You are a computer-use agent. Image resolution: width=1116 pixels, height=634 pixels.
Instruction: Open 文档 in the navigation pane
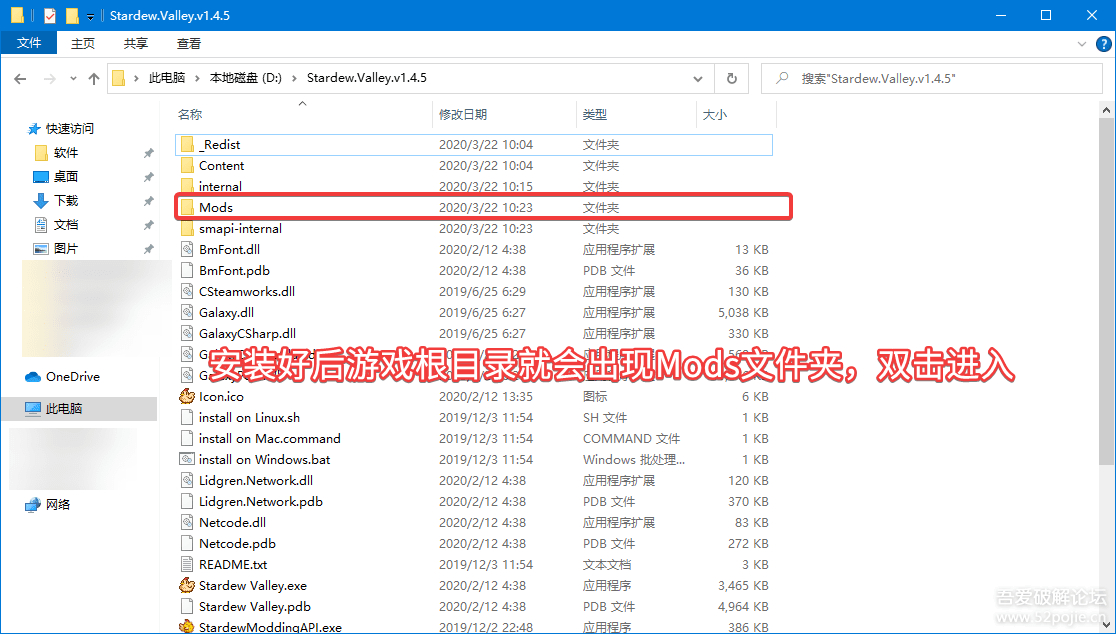(65, 225)
